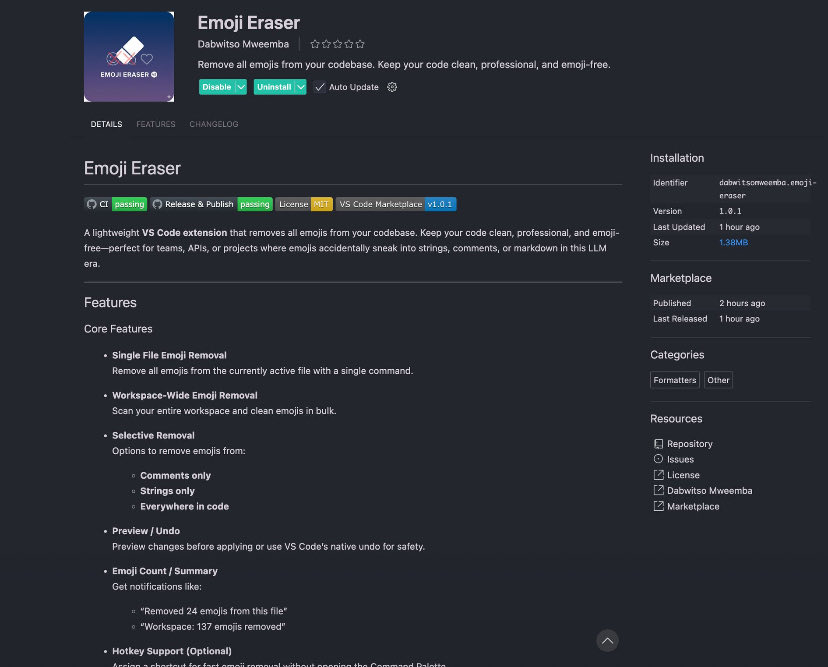This screenshot has height=667, width=828.
Task: Click the License external-link icon
Action: pyautogui.click(x=657, y=475)
